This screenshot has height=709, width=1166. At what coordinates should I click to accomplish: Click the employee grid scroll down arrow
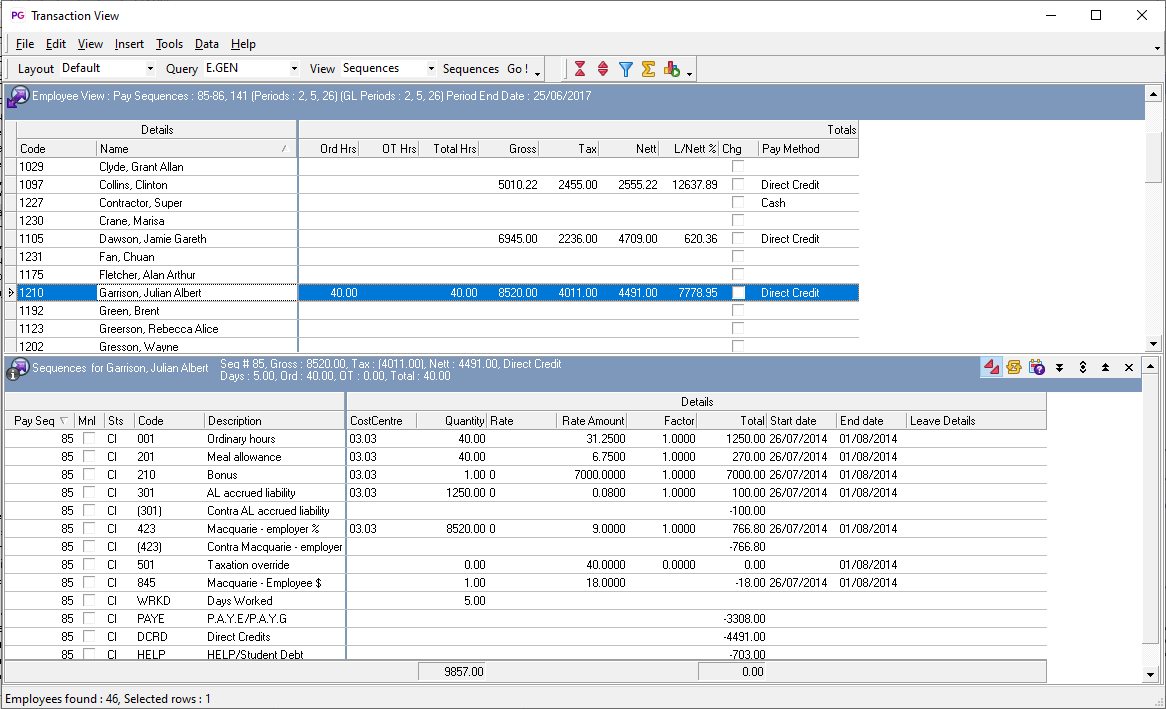coord(1153,344)
